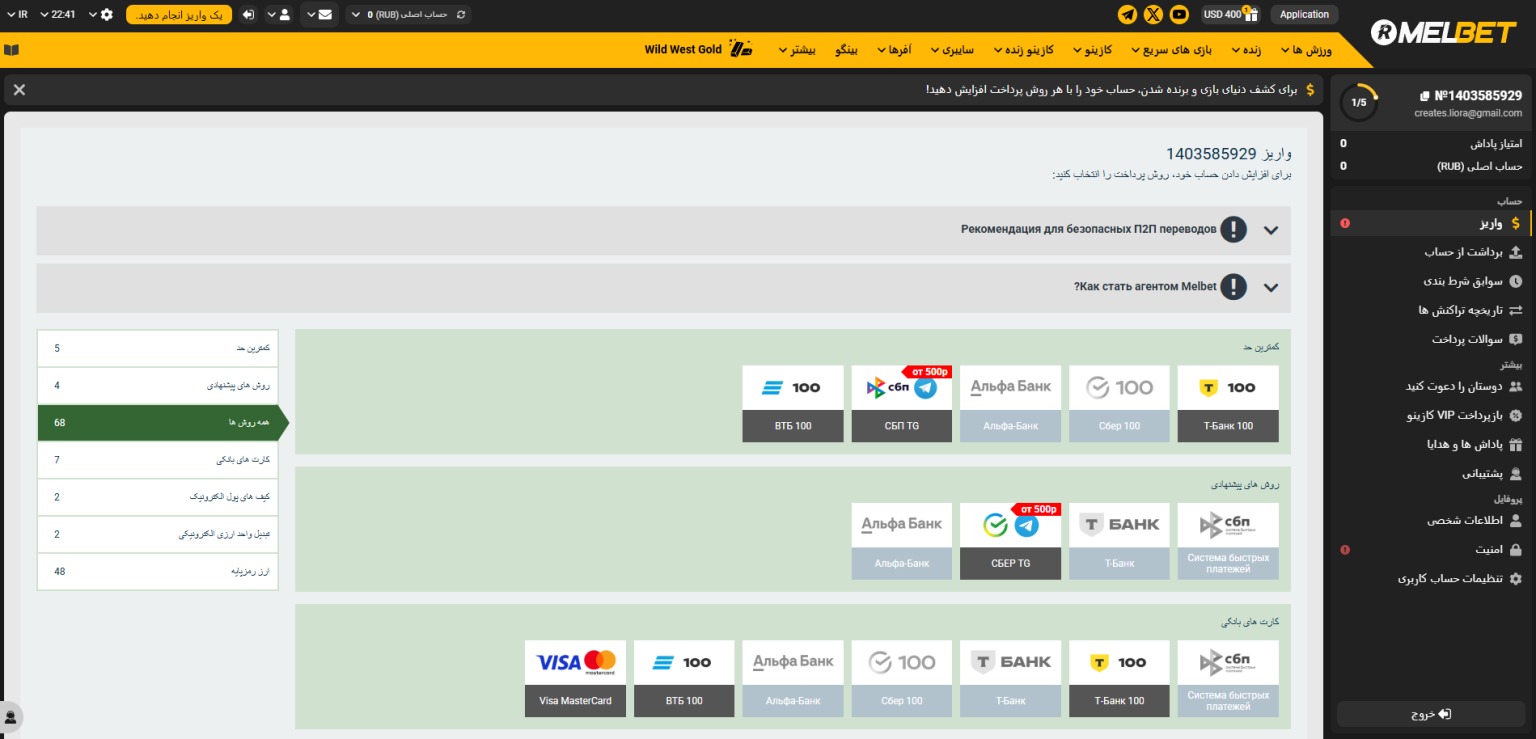Click the yellow 'یک واریز انجام دهید' button
1536x739 pixels.
point(179,15)
